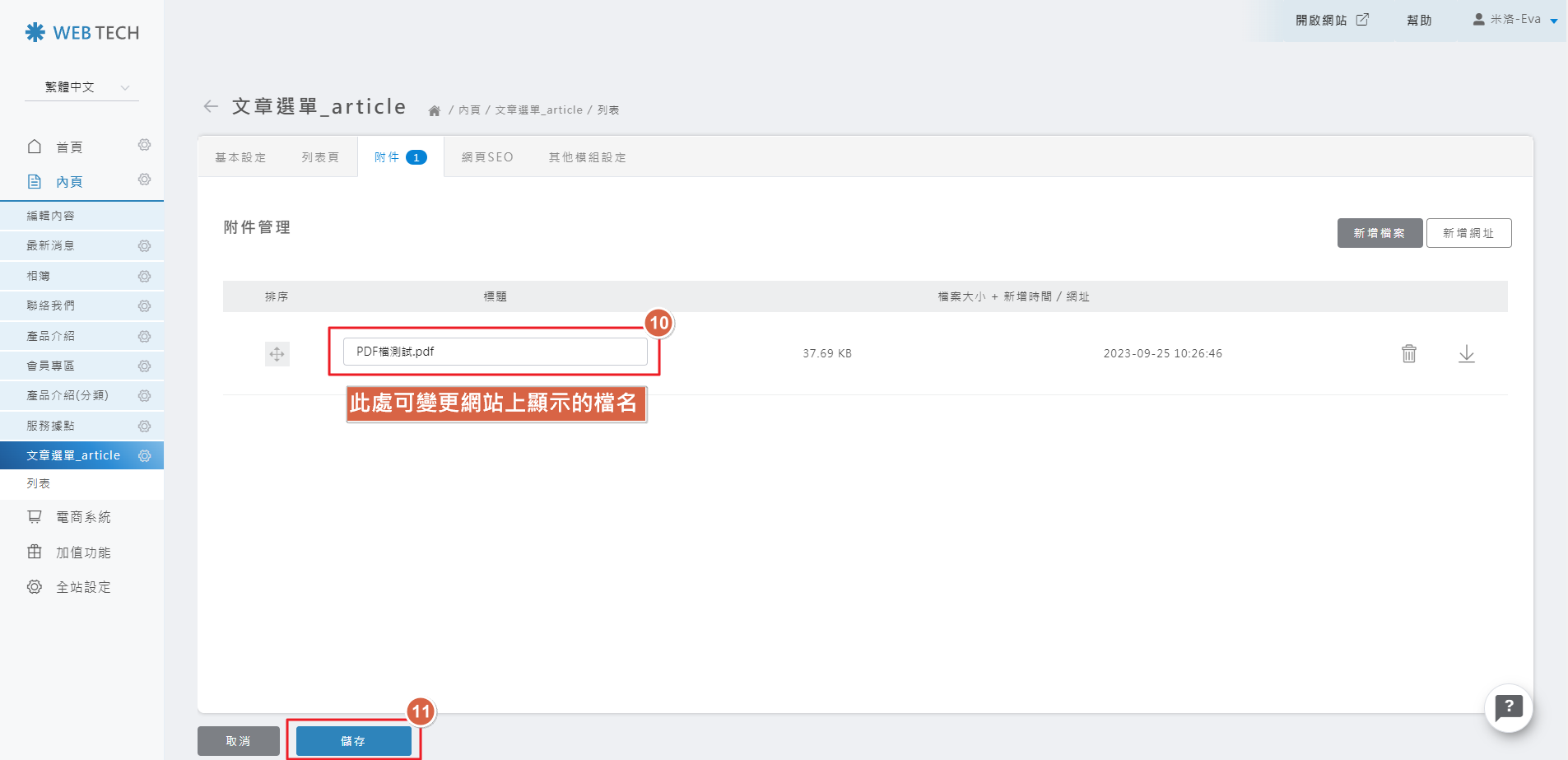Open settings gear for 最新消息
Viewport: 1568px width, 760px height.
coord(145,246)
